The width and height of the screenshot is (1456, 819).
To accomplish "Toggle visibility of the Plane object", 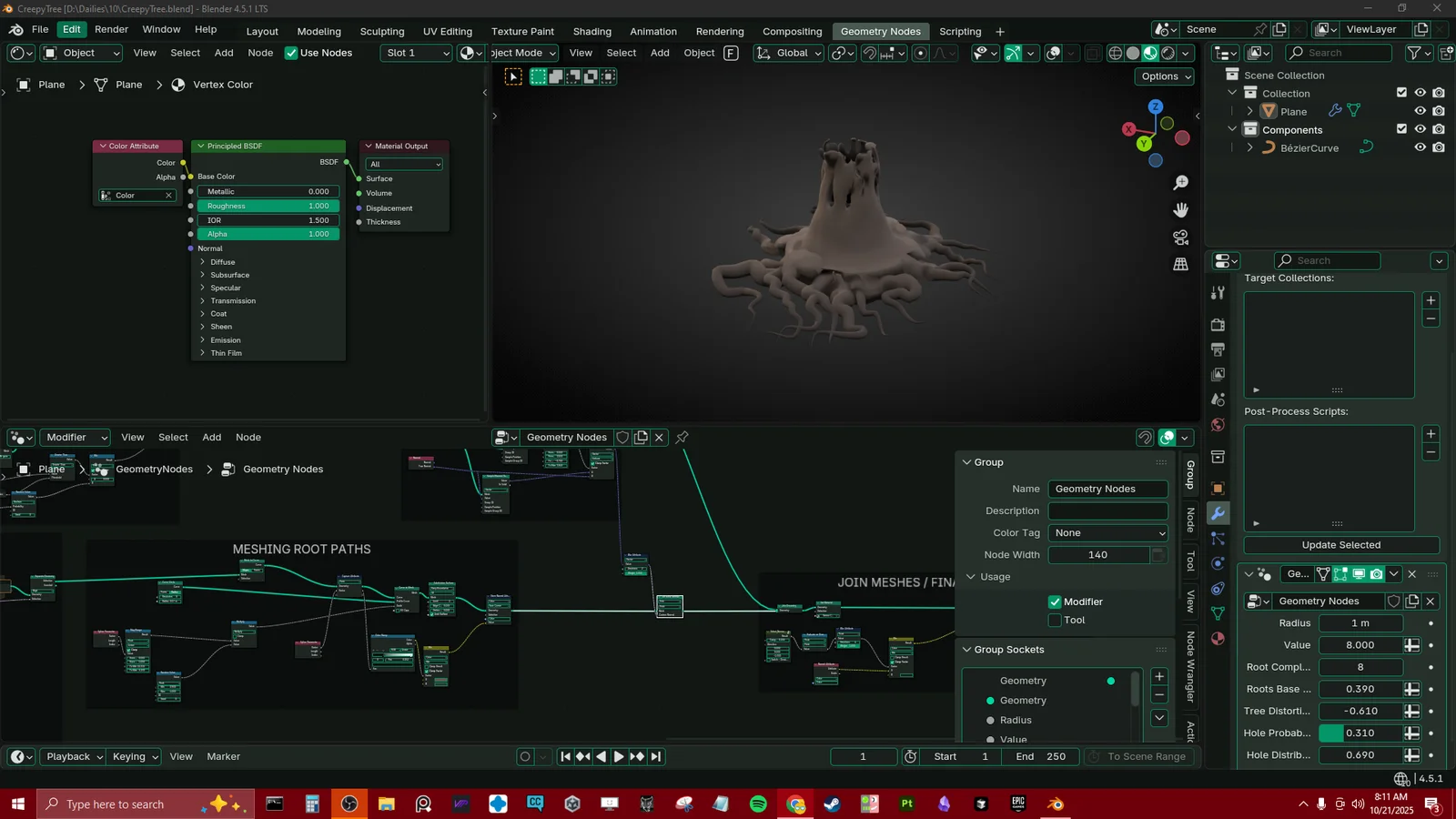I will coord(1421,110).
